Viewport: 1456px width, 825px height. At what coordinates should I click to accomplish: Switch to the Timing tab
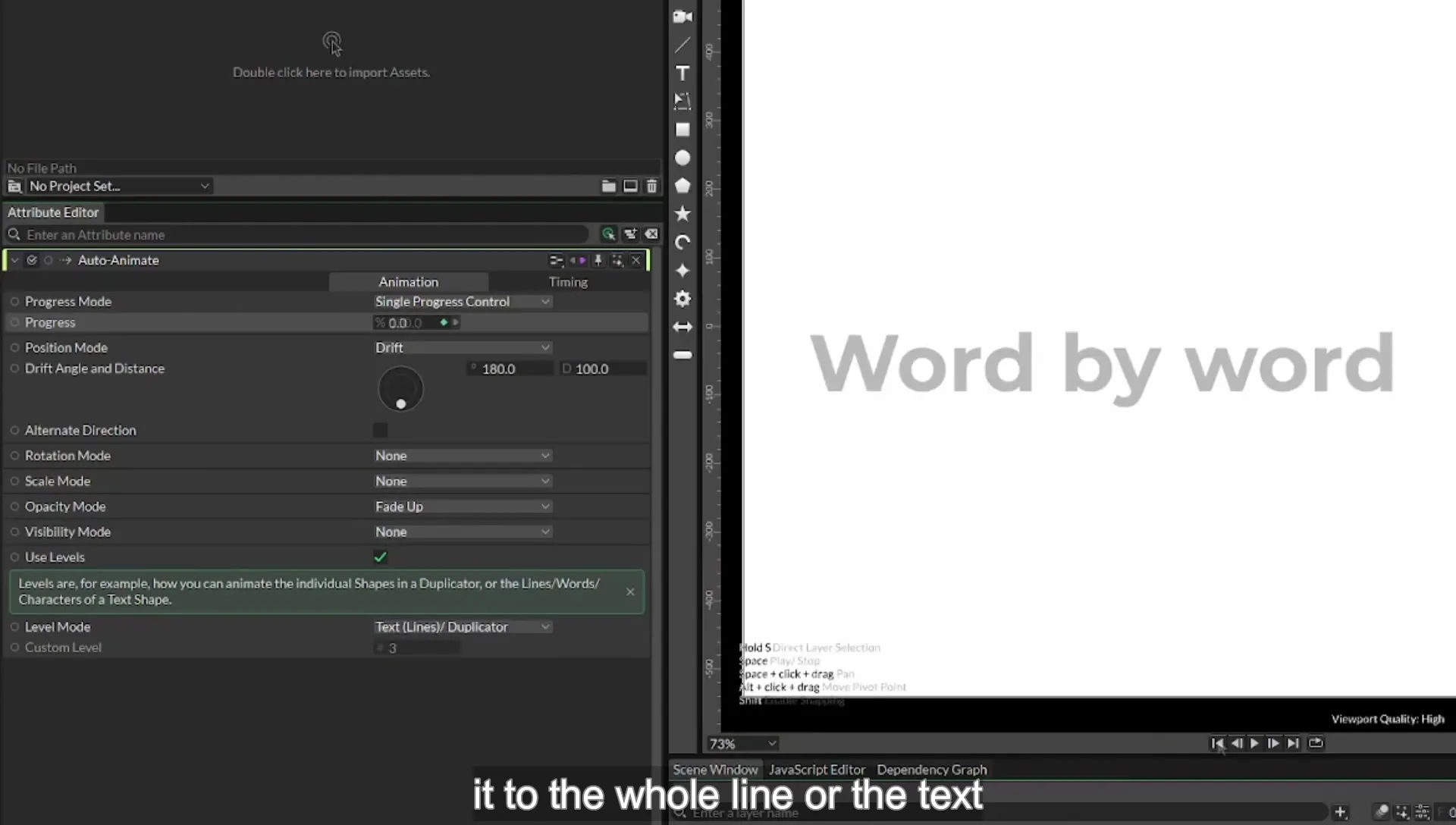(x=568, y=282)
